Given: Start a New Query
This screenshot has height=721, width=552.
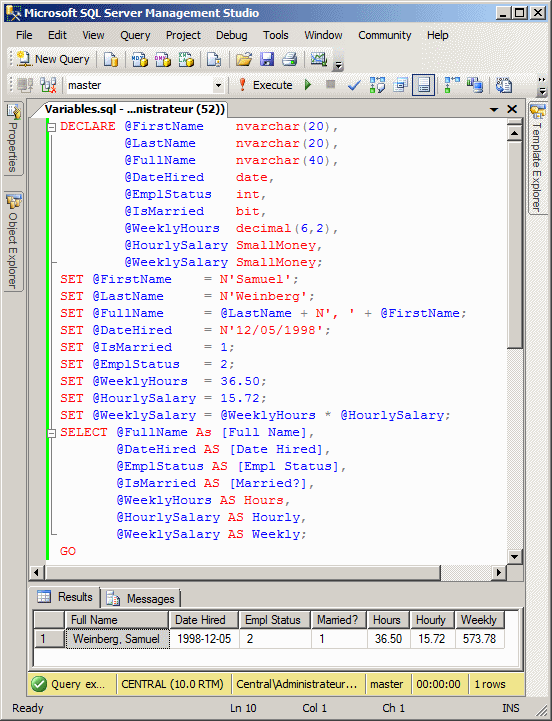Looking at the screenshot, I should 52,59.
